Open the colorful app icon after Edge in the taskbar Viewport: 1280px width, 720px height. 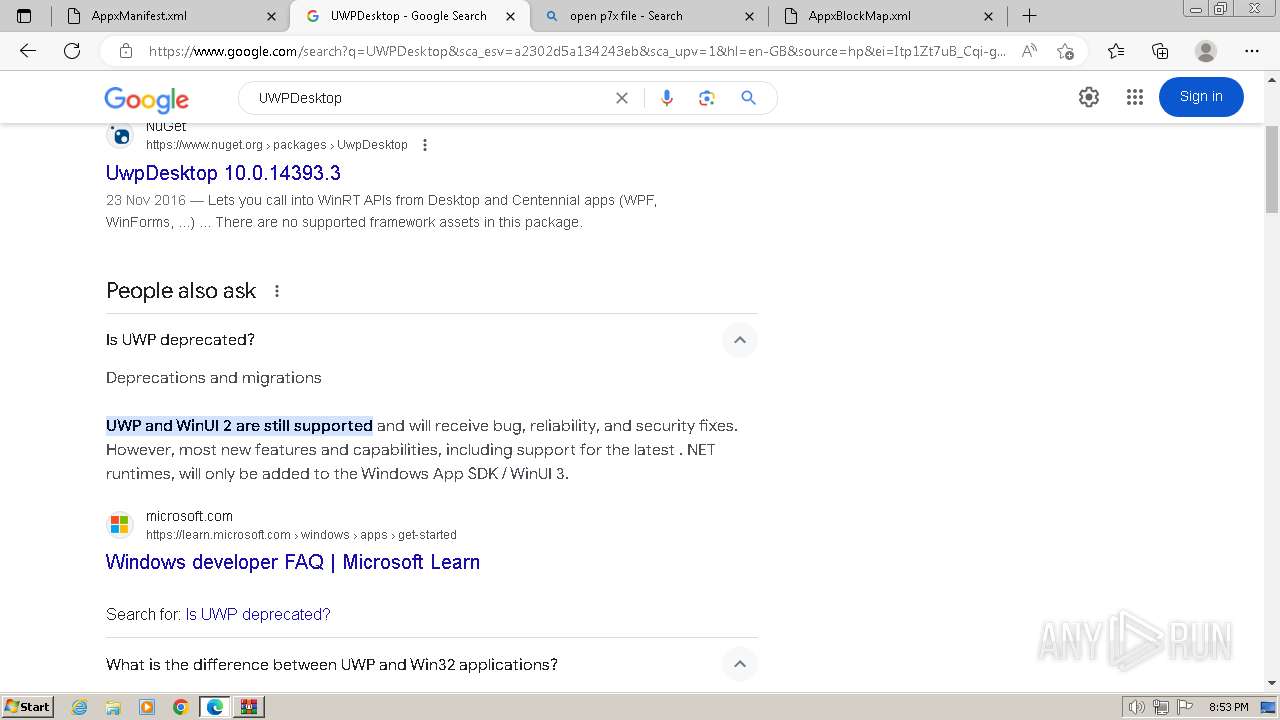tap(248, 707)
